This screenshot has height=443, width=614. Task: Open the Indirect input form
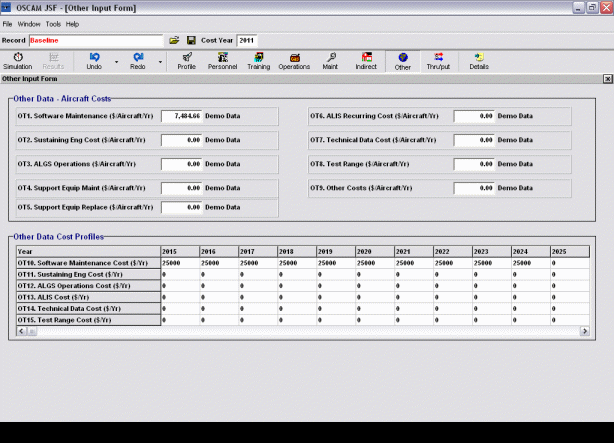[x=366, y=61]
